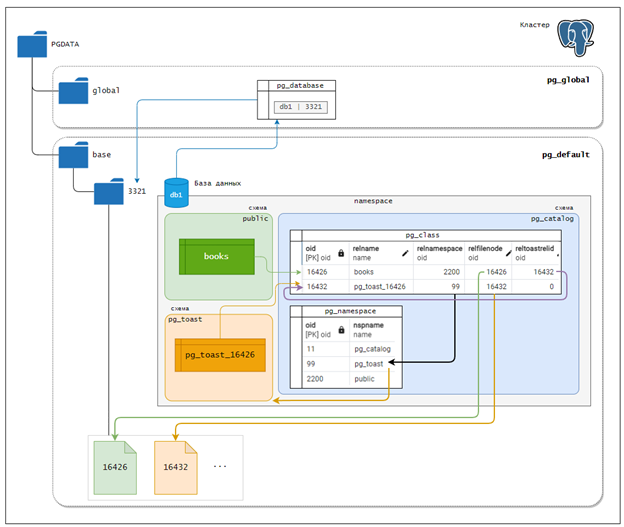
Task: Click the relfilenode column header
Action: tap(488, 253)
